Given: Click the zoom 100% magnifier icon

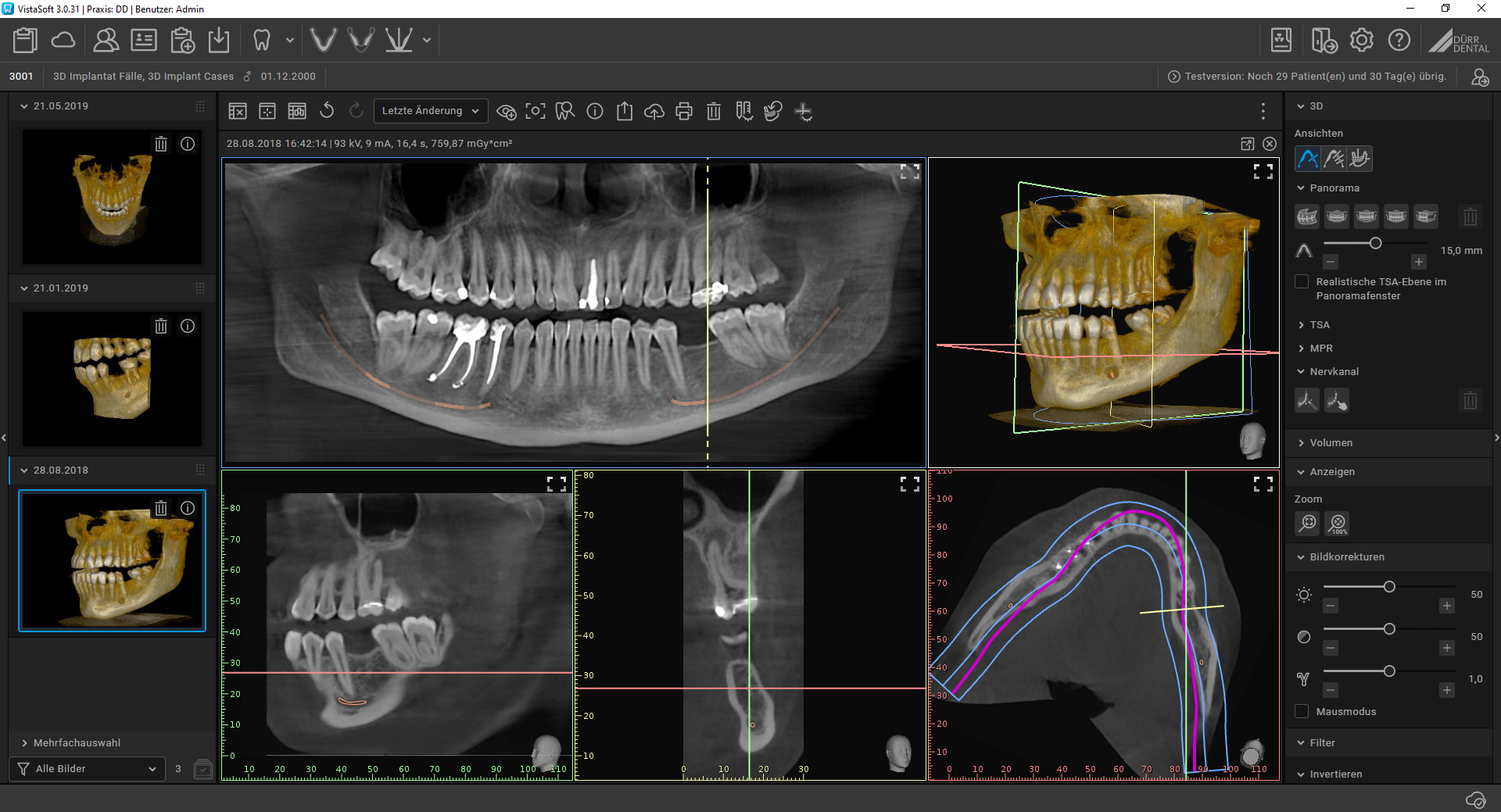Looking at the screenshot, I should pyautogui.click(x=1338, y=523).
